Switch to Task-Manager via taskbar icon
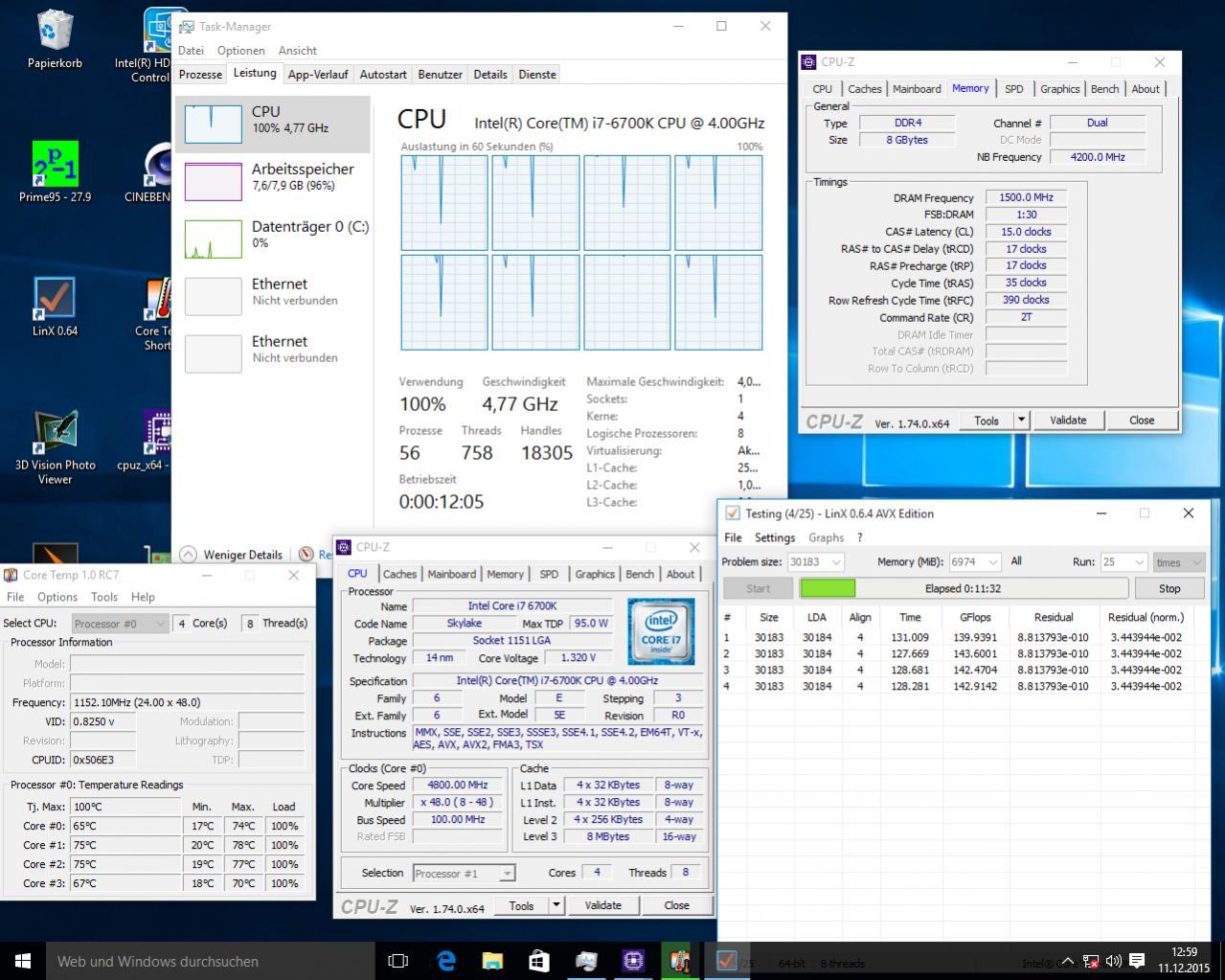The image size is (1225, 980). pos(586,961)
